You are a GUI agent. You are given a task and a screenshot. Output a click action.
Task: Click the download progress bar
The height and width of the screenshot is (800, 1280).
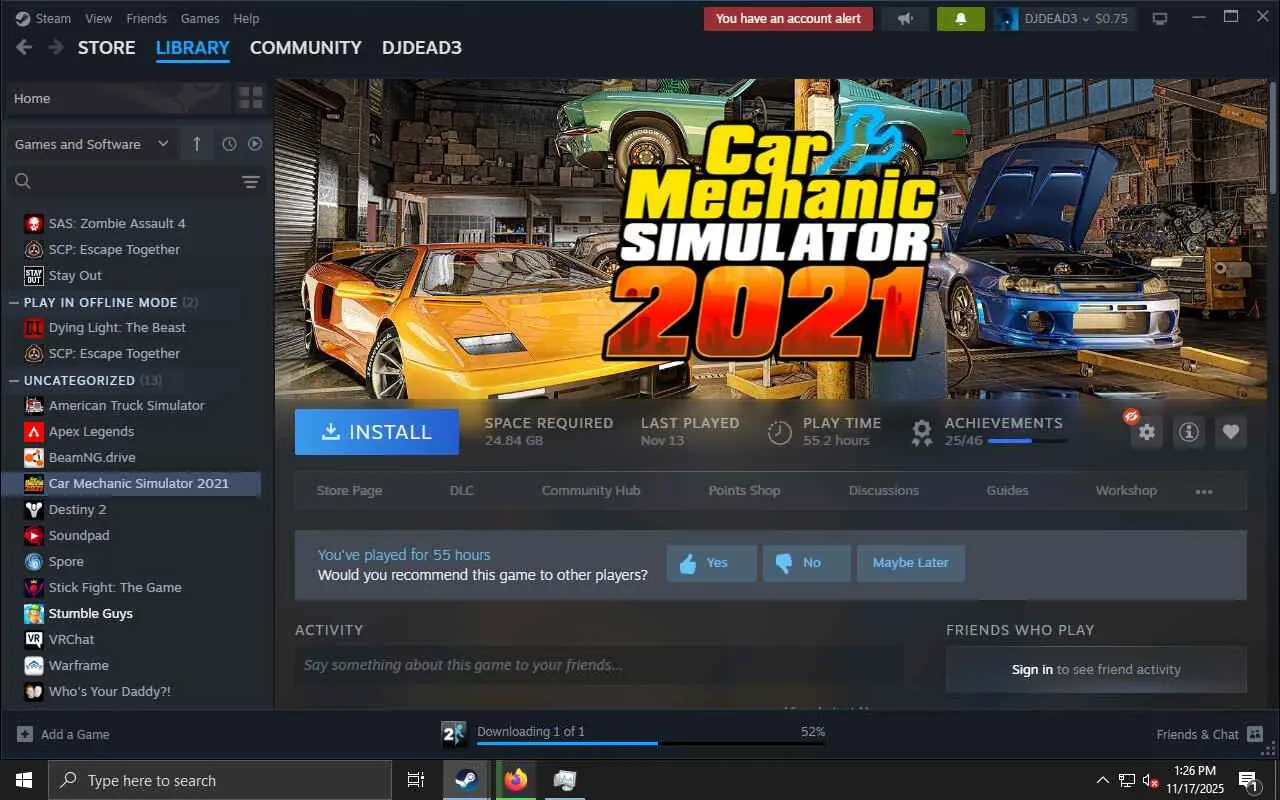point(651,743)
